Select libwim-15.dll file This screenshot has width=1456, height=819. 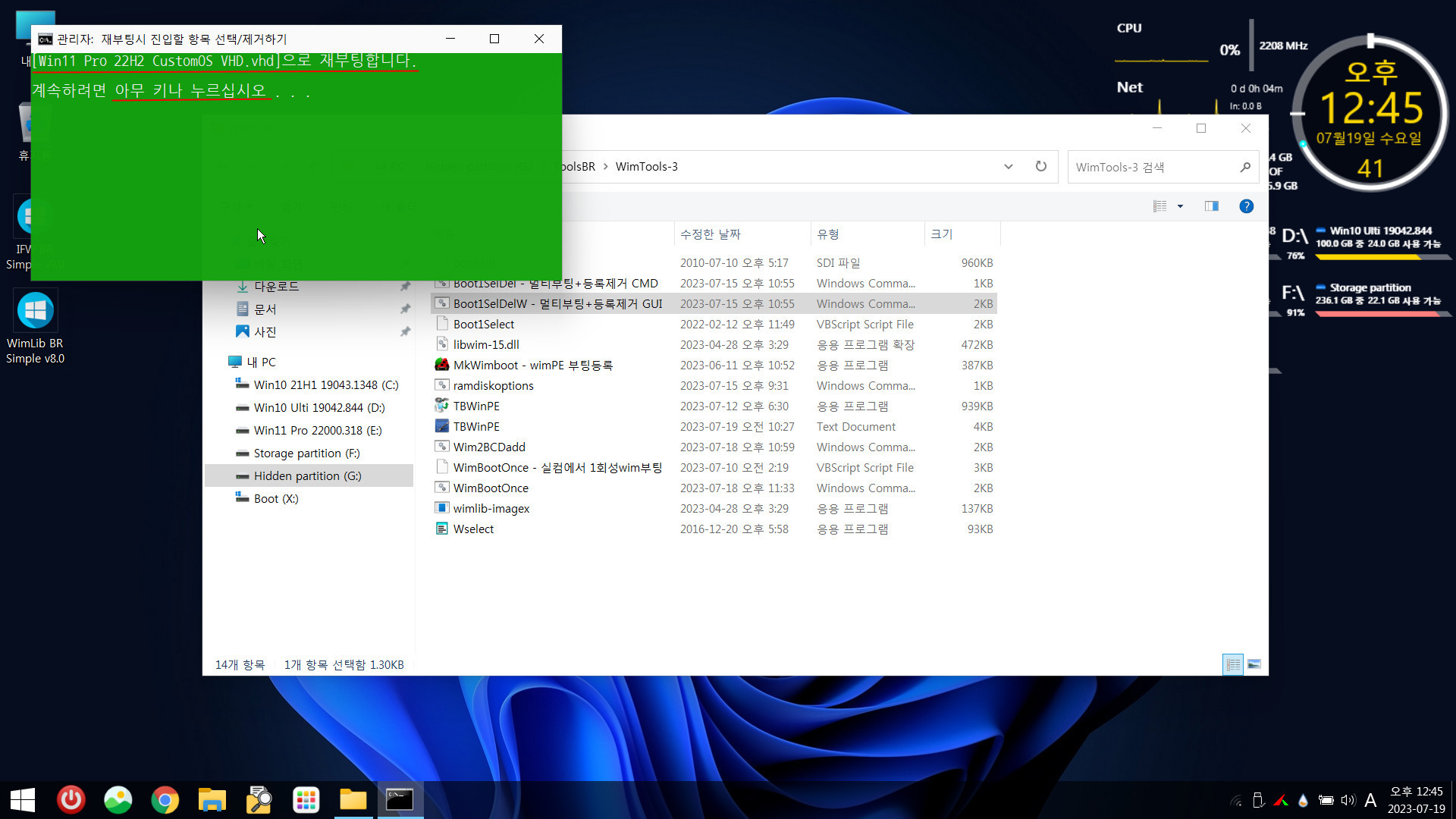click(714, 344)
